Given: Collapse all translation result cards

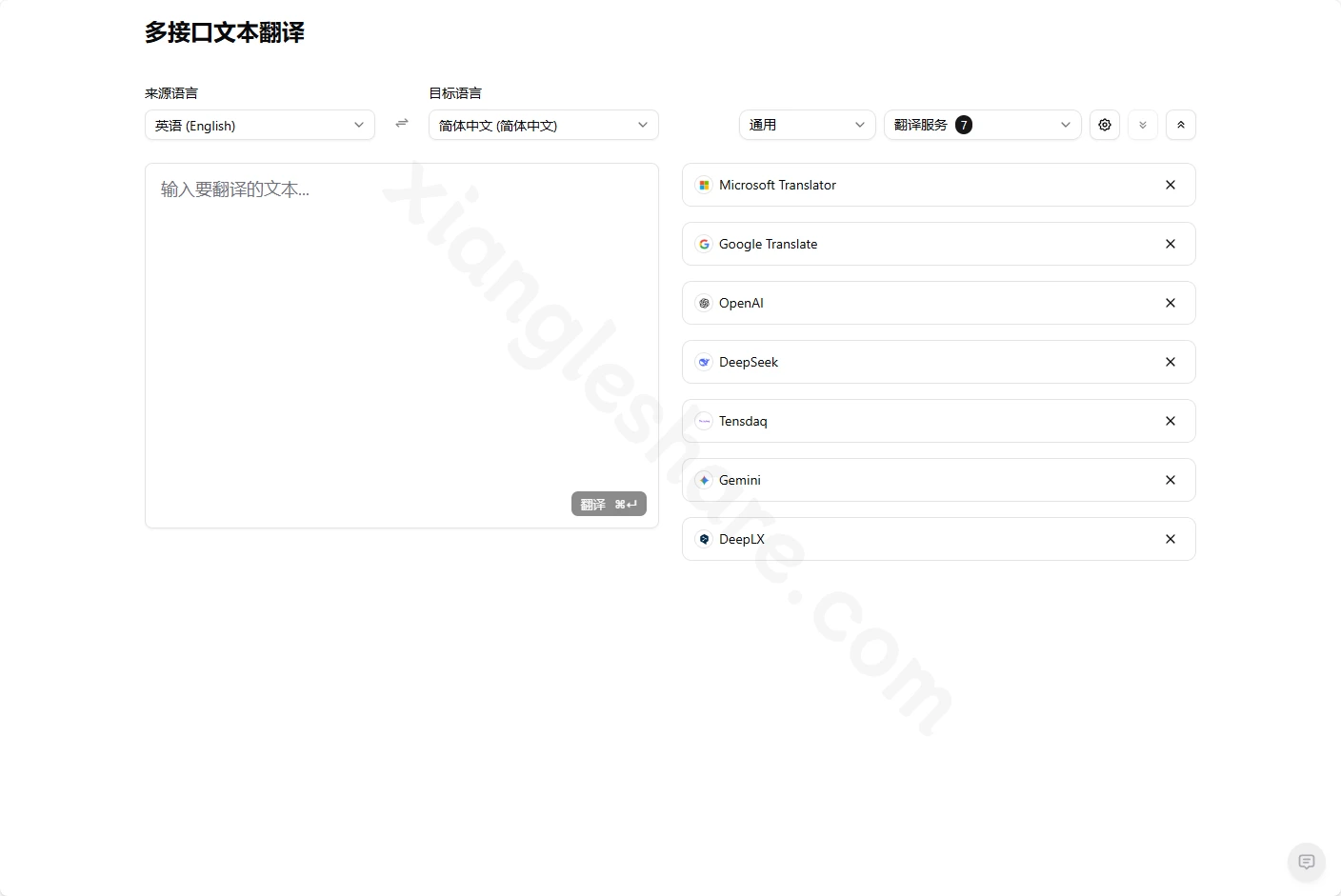Looking at the screenshot, I should click(1181, 125).
